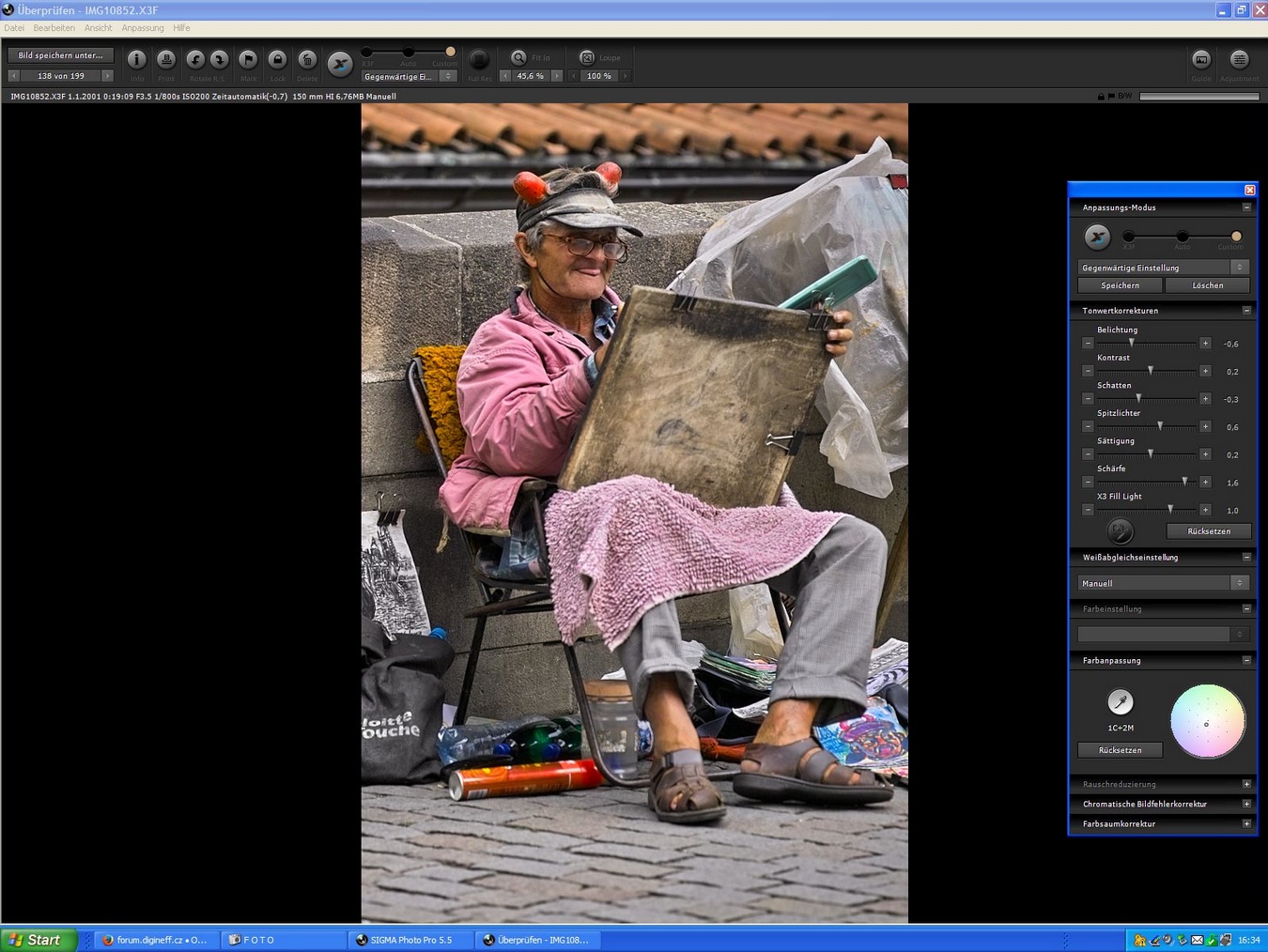
Task: Click the Belichtung slider track
Action: pyautogui.click(x=1146, y=344)
